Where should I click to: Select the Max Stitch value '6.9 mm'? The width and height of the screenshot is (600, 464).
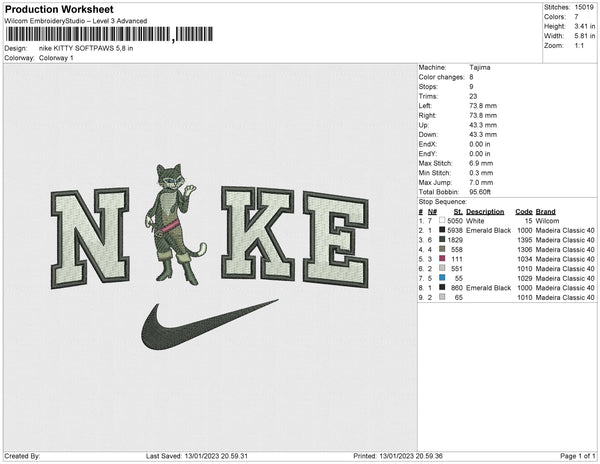pyautogui.click(x=481, y=163)
